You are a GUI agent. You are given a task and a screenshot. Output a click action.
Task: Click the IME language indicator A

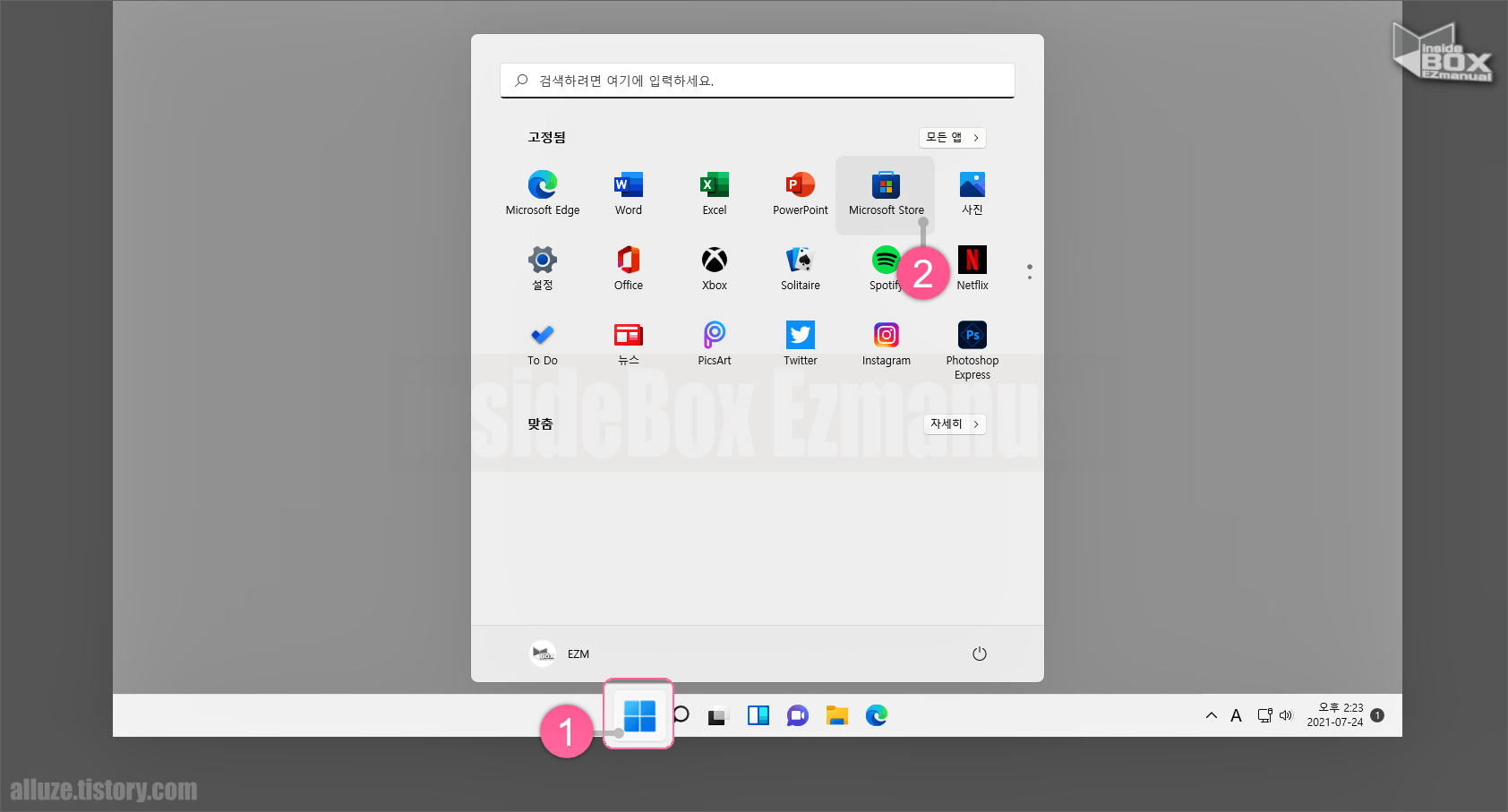tap(1236, 715)
